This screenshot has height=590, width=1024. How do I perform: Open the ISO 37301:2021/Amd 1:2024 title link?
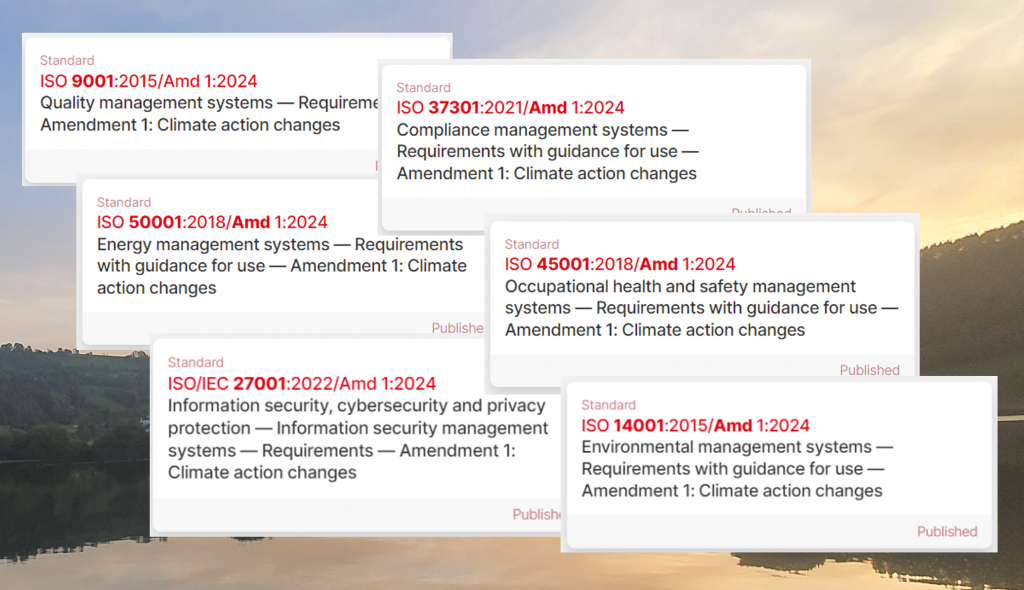[x=510, y=108]
